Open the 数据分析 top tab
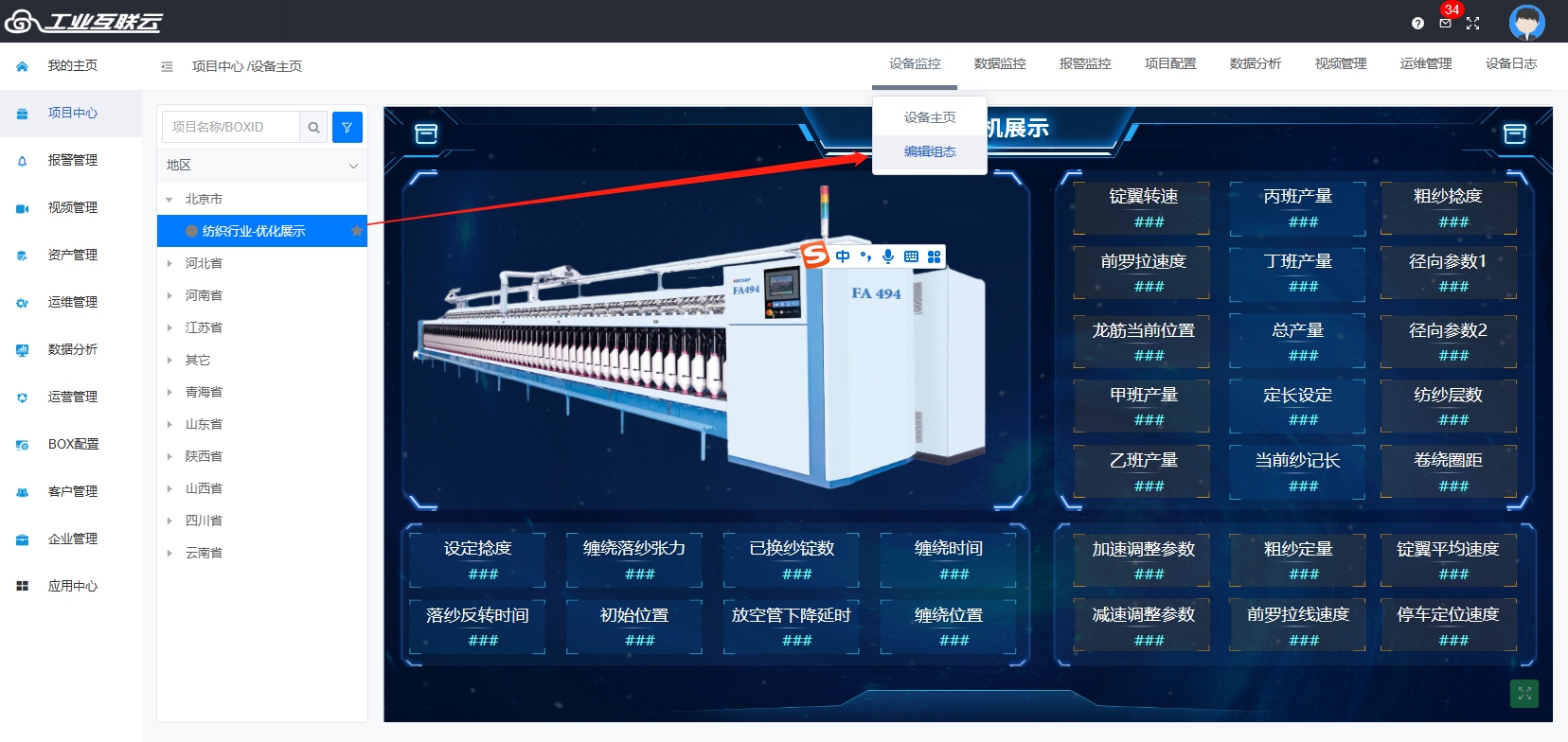The height and width of the screenshot is (742, 1568). 1256,63
